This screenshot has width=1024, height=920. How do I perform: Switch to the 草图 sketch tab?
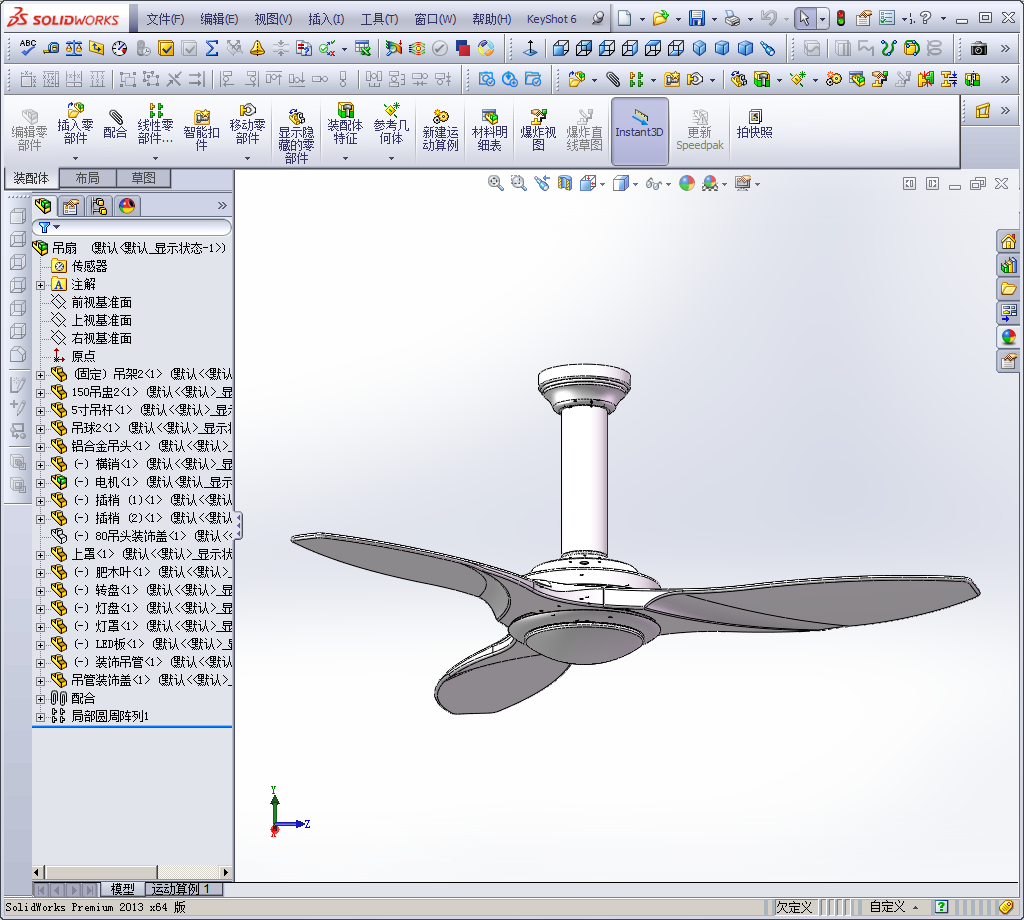click(x=144, y=178)
